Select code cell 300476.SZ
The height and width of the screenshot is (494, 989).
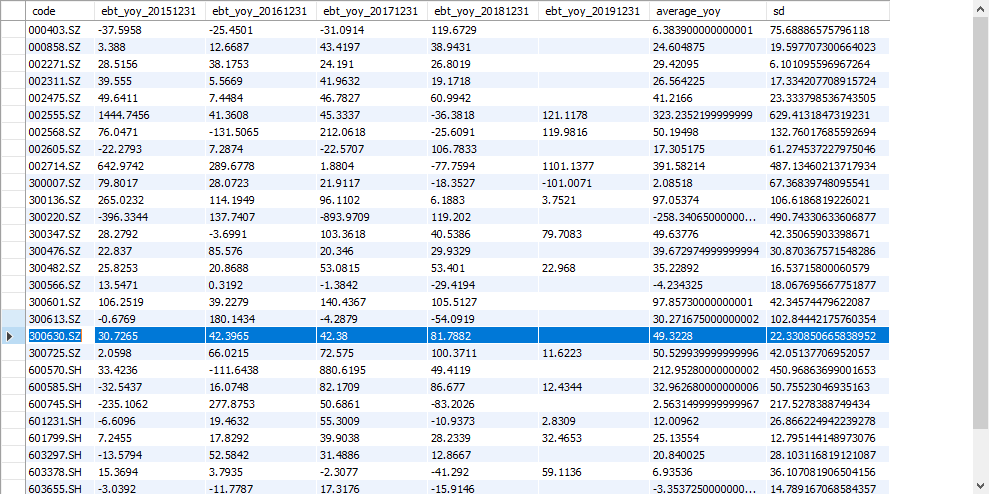[x=61, y=251]
